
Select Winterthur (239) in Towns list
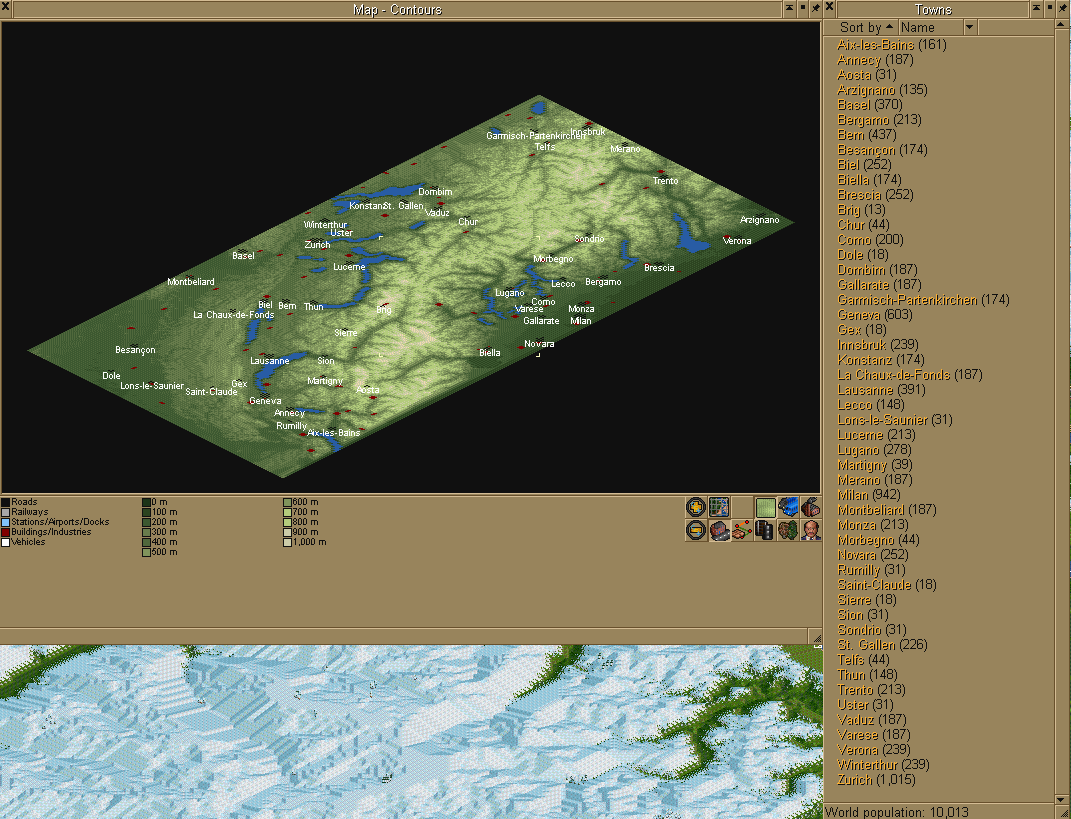point(883,765)
